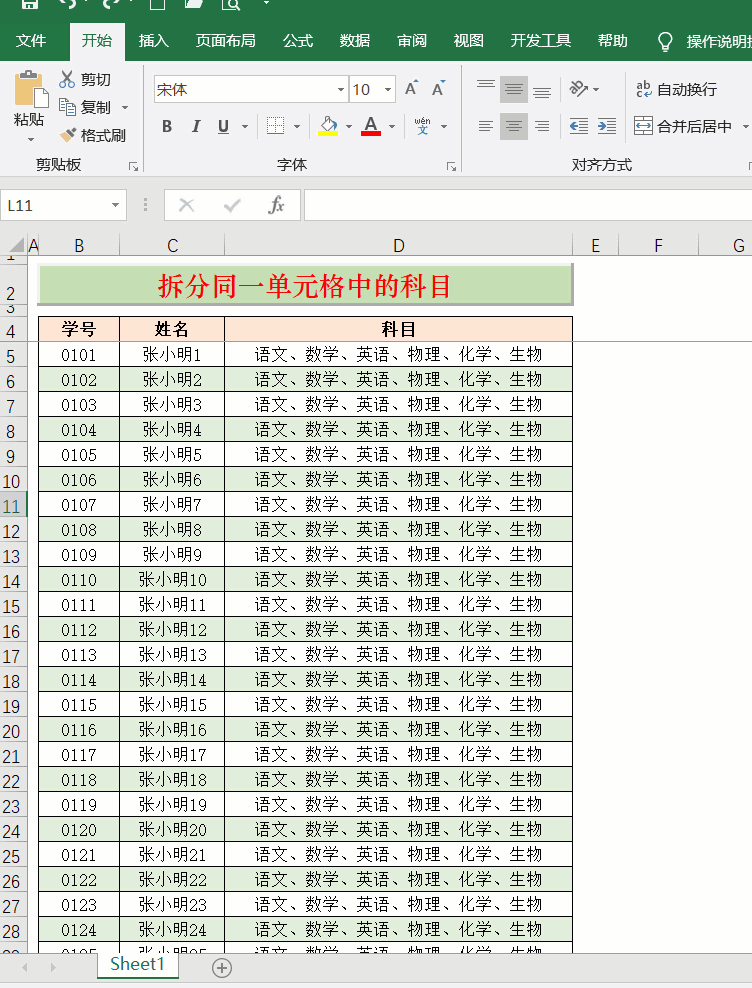The image size is (752, 988).
Task: Open font (字体) group dialog launcher
Action: pos(451,166)
